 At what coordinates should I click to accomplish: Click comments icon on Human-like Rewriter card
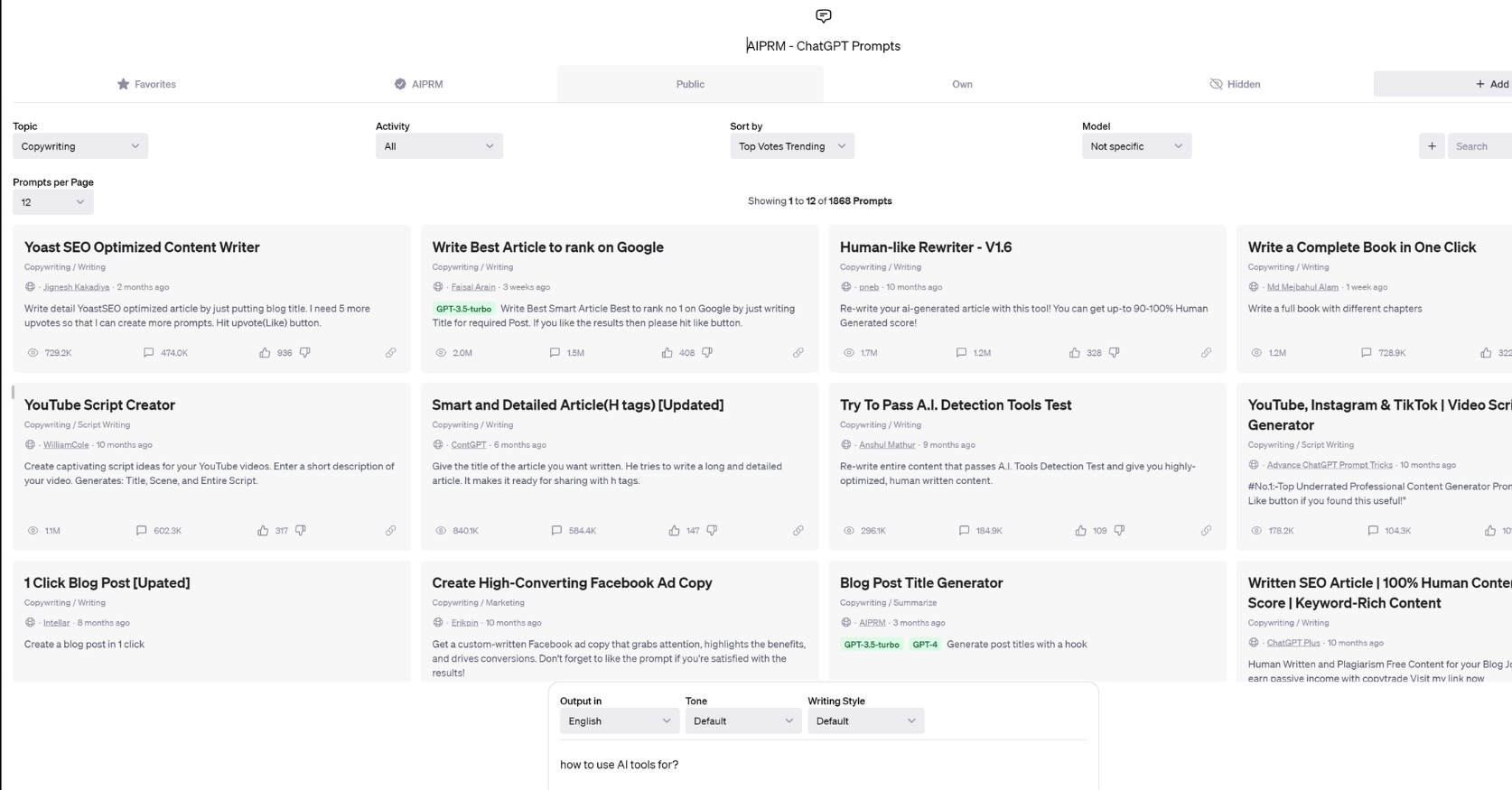click(x=961, y=353)
